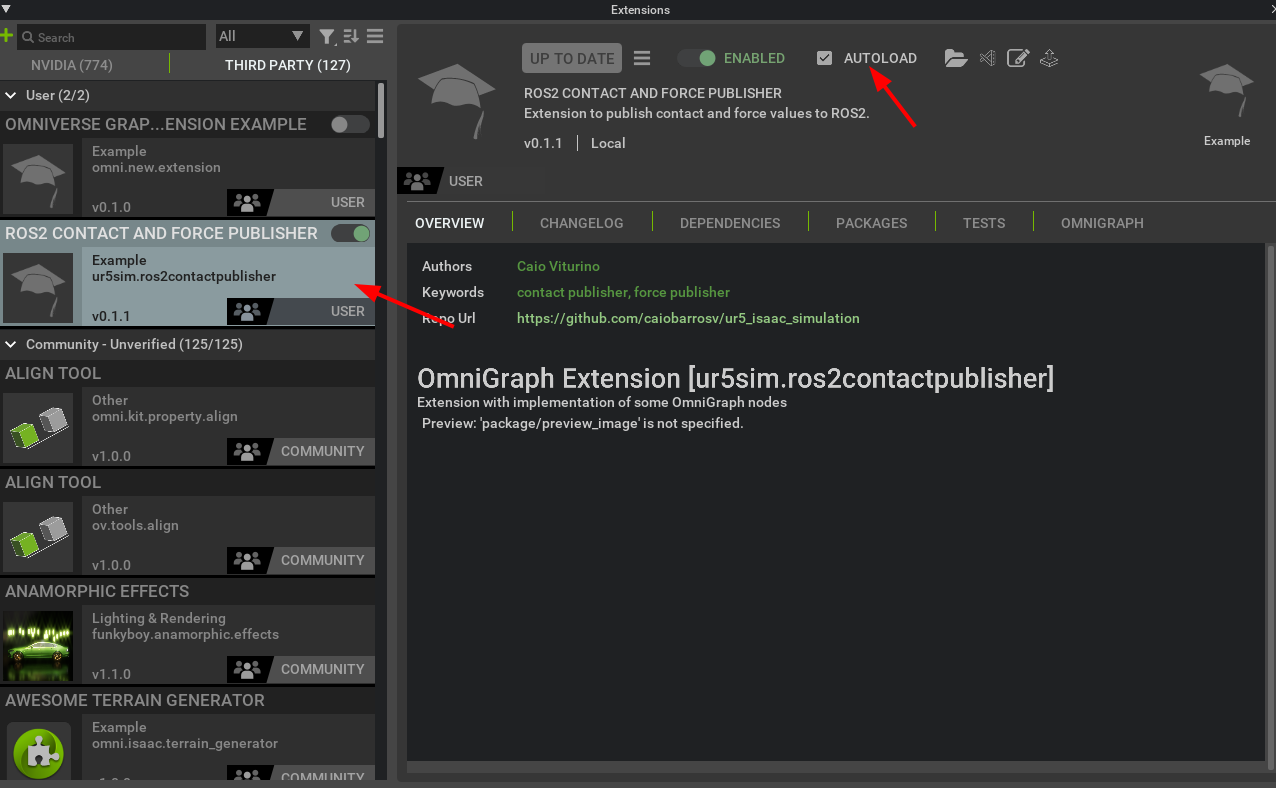Click omni.kit.property.align cube thumbnail
The image size is (1276, 788).
38,428
